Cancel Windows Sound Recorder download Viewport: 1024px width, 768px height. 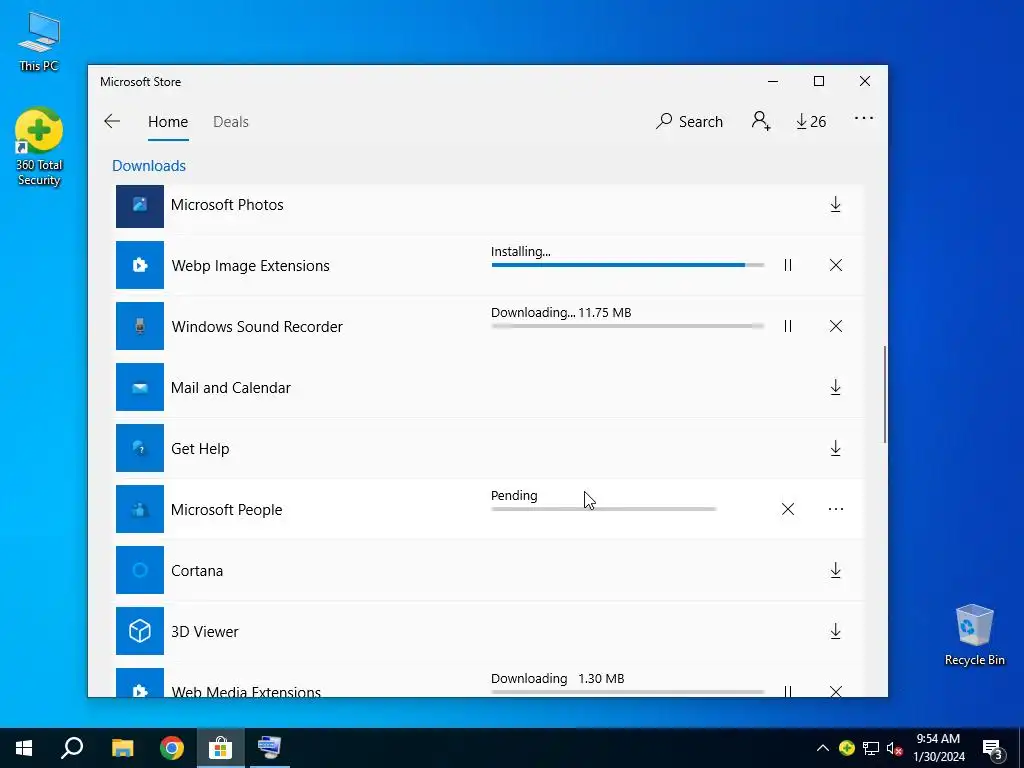(835, 326)
